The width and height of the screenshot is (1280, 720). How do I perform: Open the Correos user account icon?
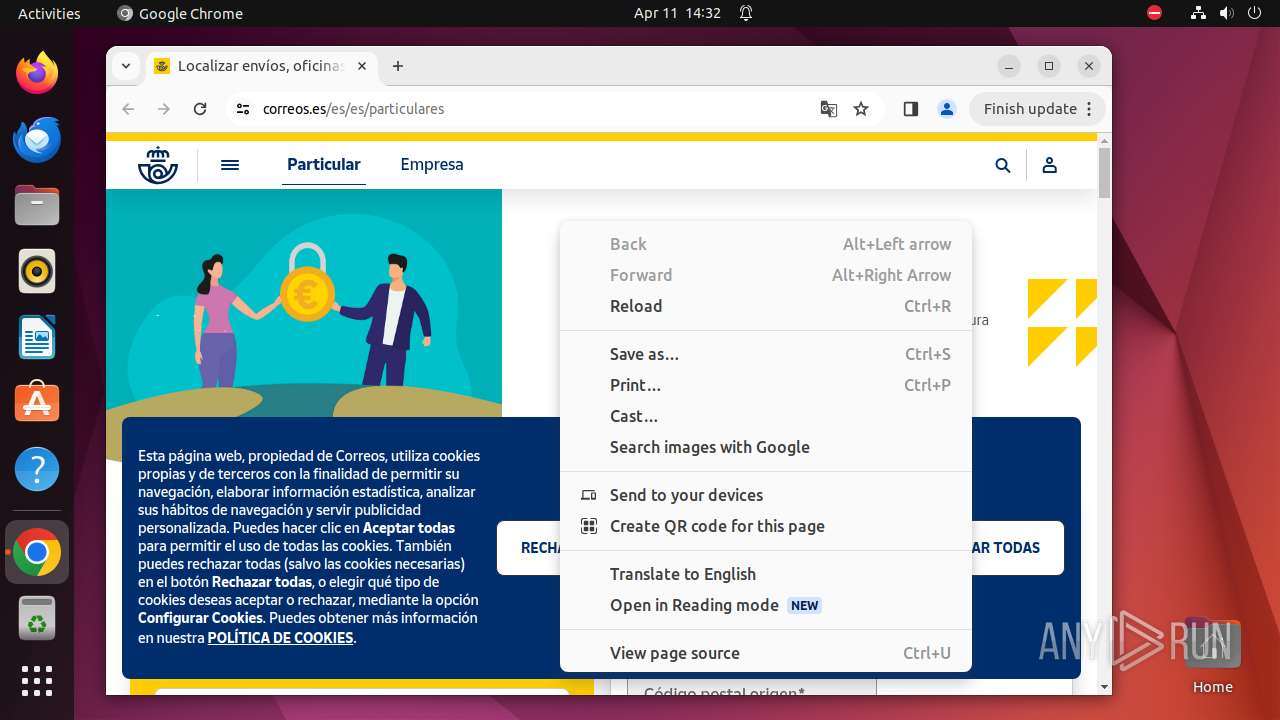1050,166
